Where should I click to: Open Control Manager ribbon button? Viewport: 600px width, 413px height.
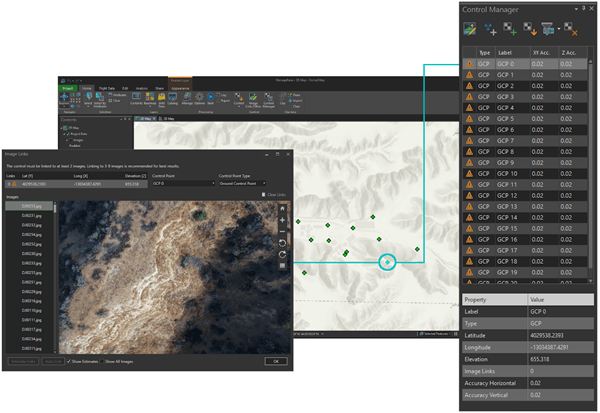[x=268, y=99]
